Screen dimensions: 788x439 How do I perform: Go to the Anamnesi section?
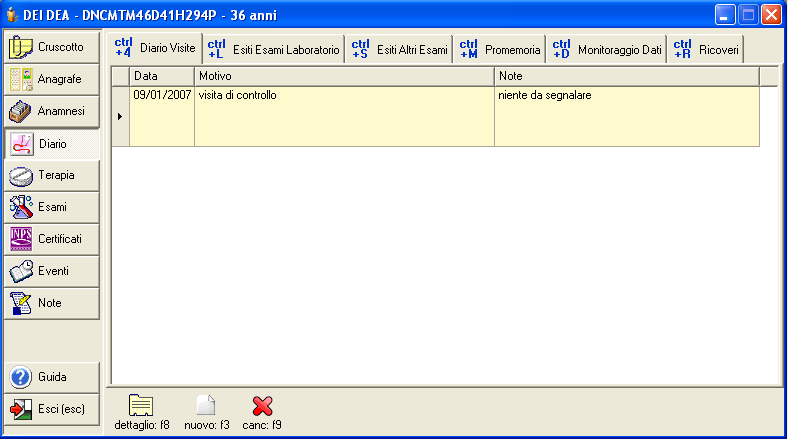coord(52,111)
